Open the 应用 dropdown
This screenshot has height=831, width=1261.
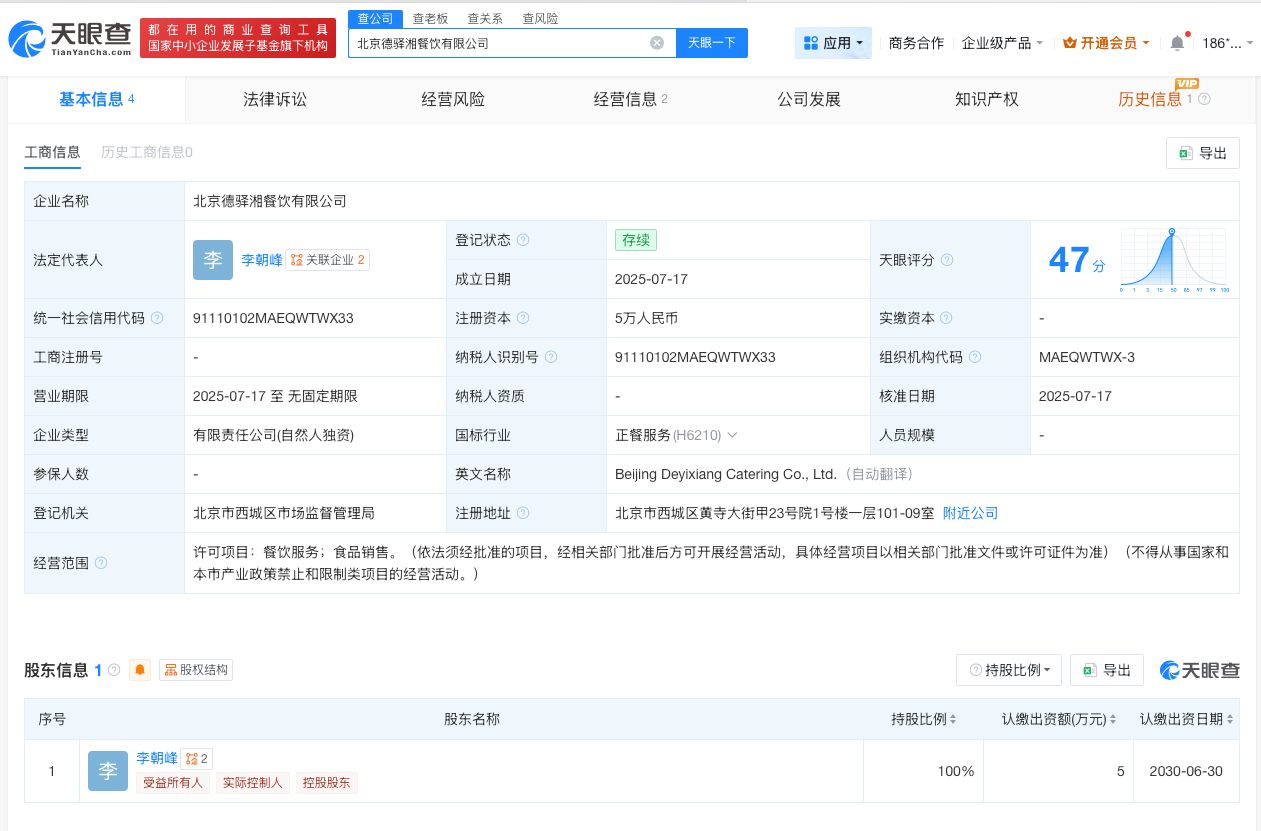(x=833, y=42)
